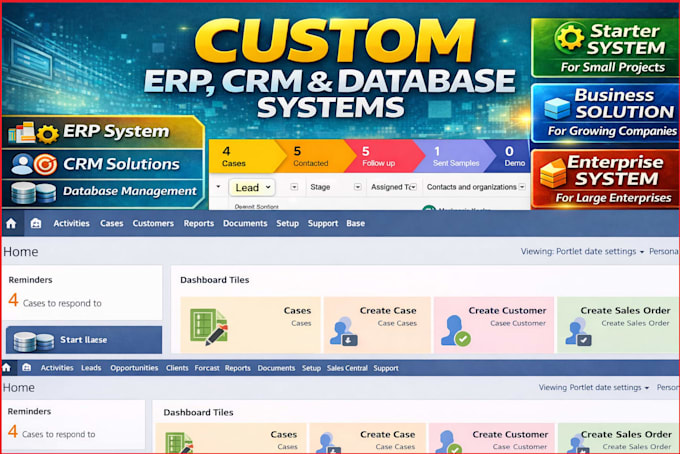Open Sales Central menu in lower navigation bar

[x=347, y=368]
